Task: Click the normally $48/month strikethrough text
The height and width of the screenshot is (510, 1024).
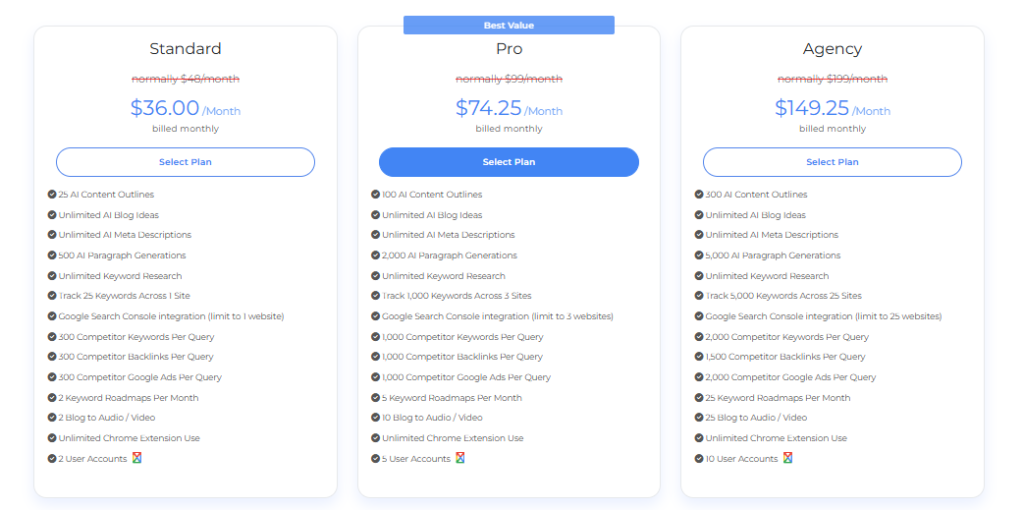Action: pos(185,79)
